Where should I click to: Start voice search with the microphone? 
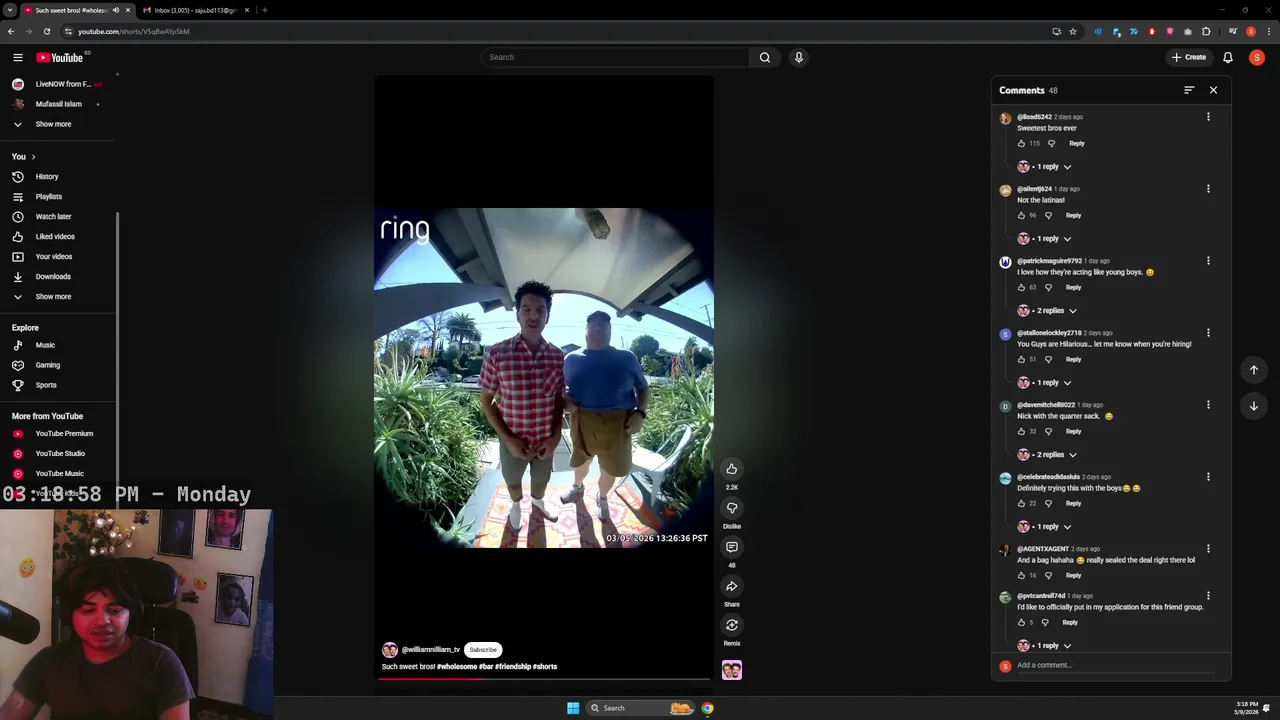pyautogui.click(x=798, y=57)
